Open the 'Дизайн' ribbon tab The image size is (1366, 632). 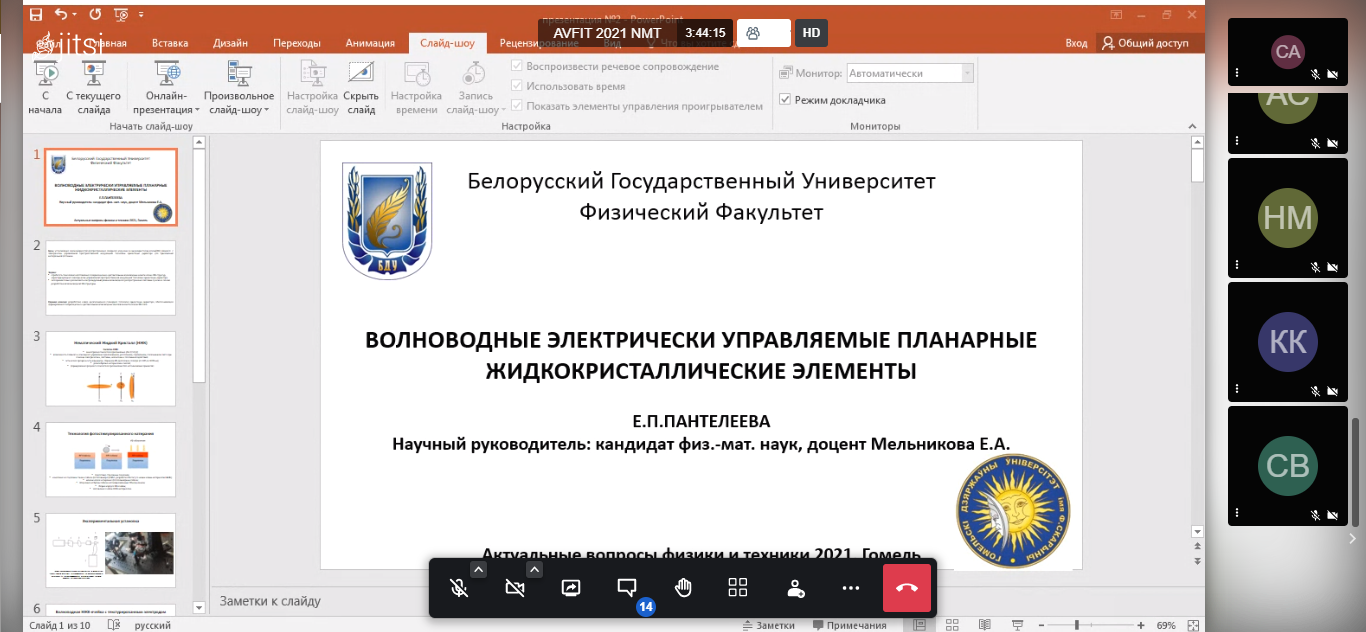(231, 43)
